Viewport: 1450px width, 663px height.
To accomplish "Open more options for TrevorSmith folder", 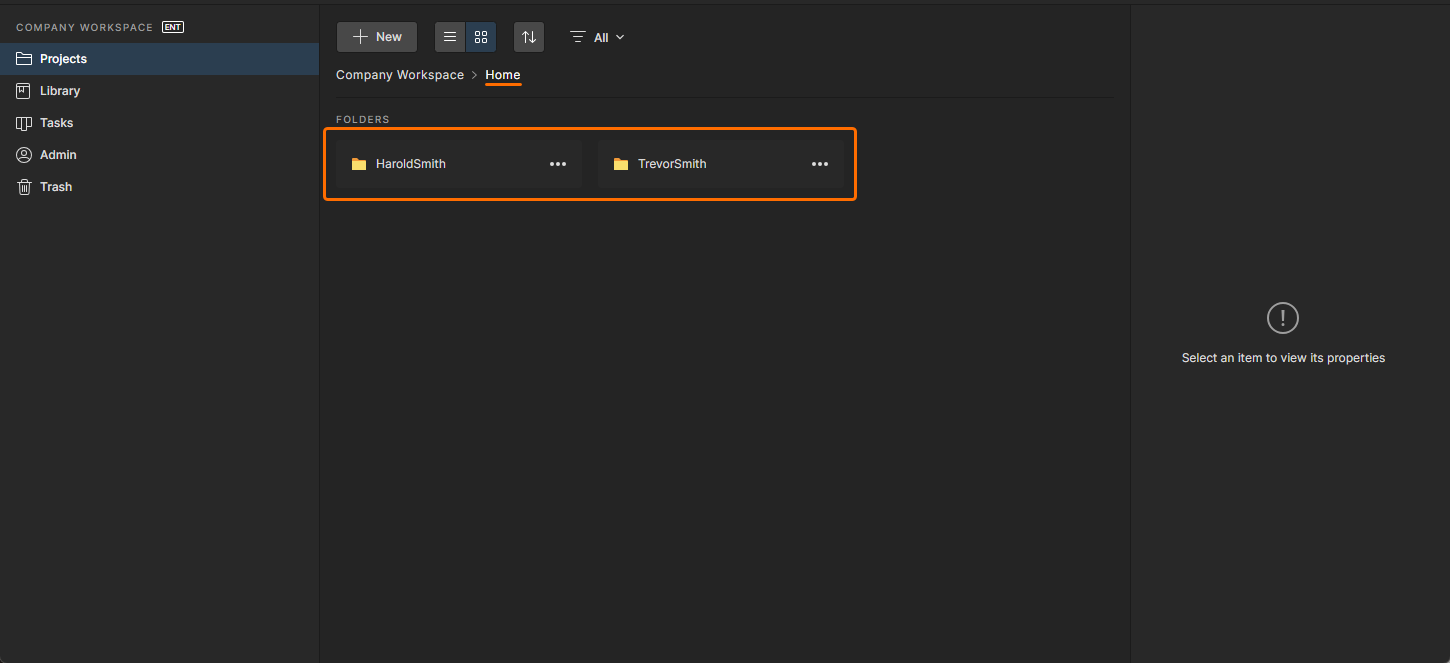I will coord(820,164).
